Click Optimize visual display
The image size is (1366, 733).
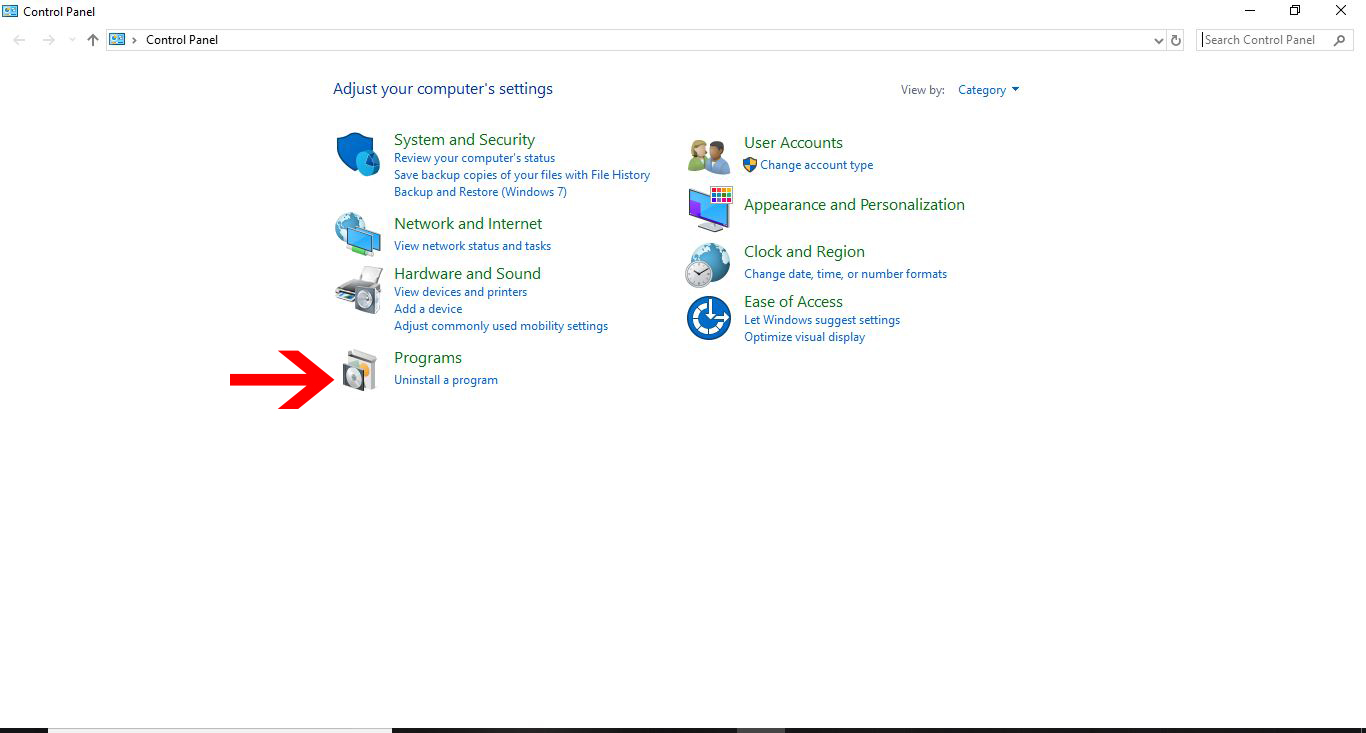pyautogui.click(x=804, y=337)
